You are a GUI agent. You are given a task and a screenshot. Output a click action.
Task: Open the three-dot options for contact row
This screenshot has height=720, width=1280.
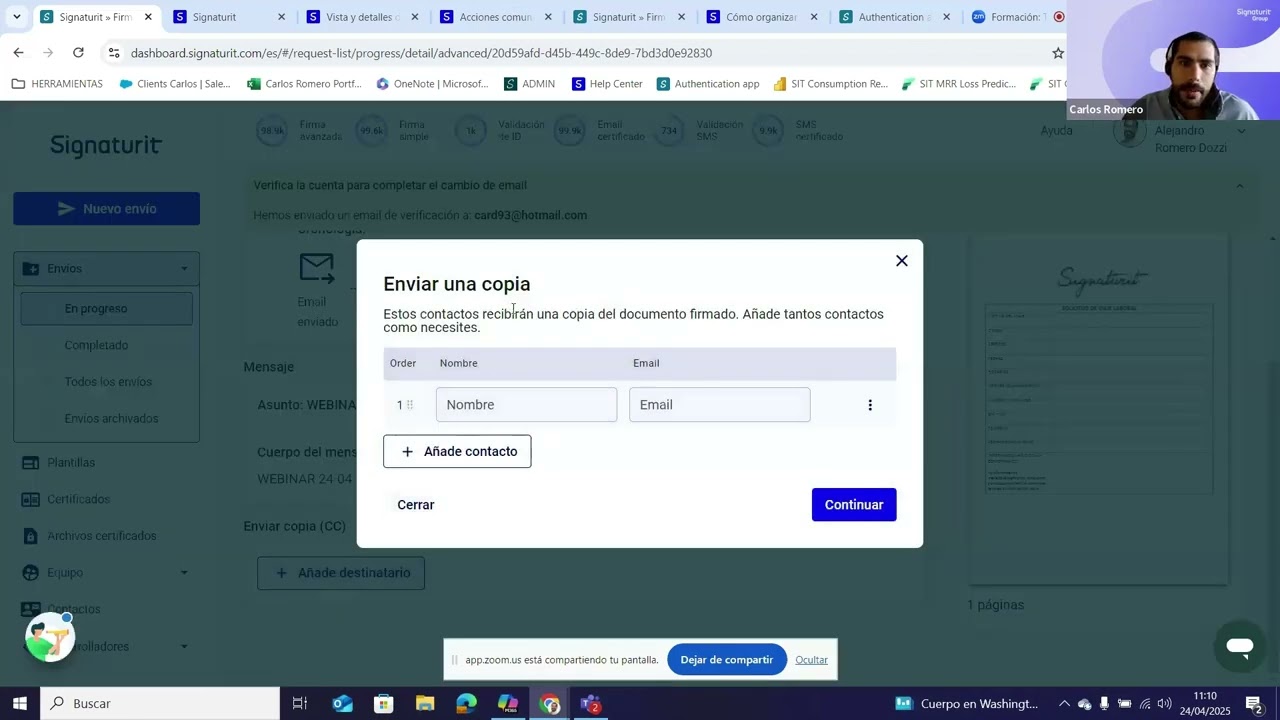pos(870,405)
